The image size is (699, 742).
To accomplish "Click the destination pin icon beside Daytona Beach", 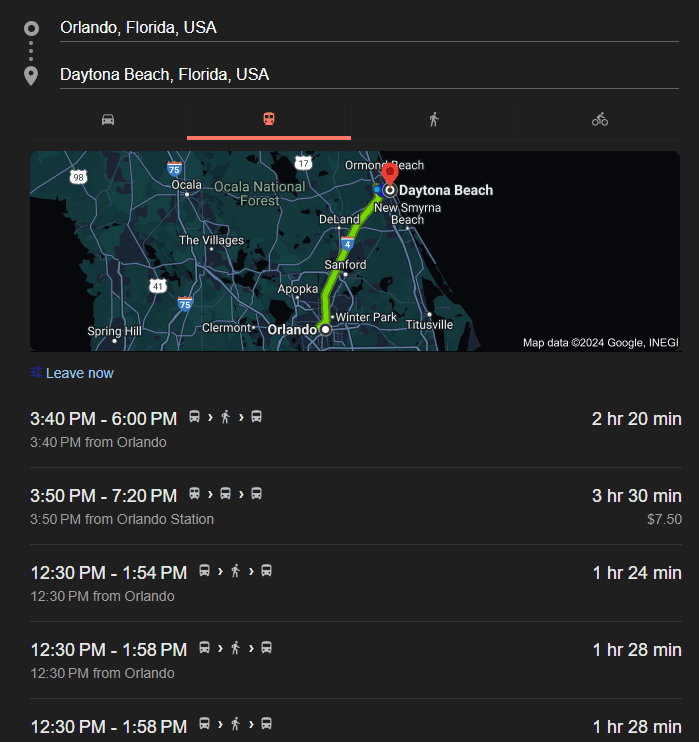I will tap(31, 76).
